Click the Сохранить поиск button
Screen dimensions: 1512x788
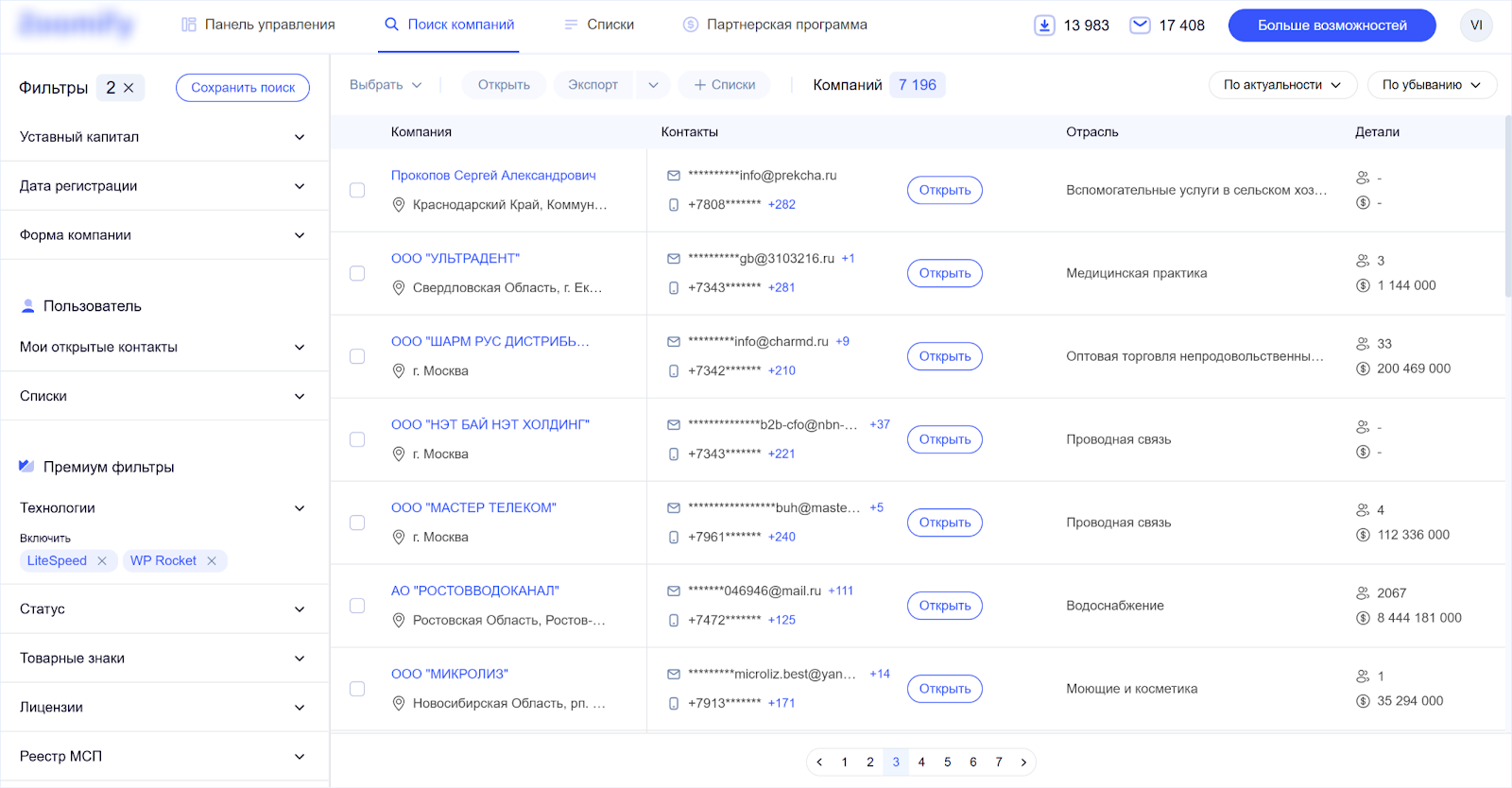tap(243, 88)
